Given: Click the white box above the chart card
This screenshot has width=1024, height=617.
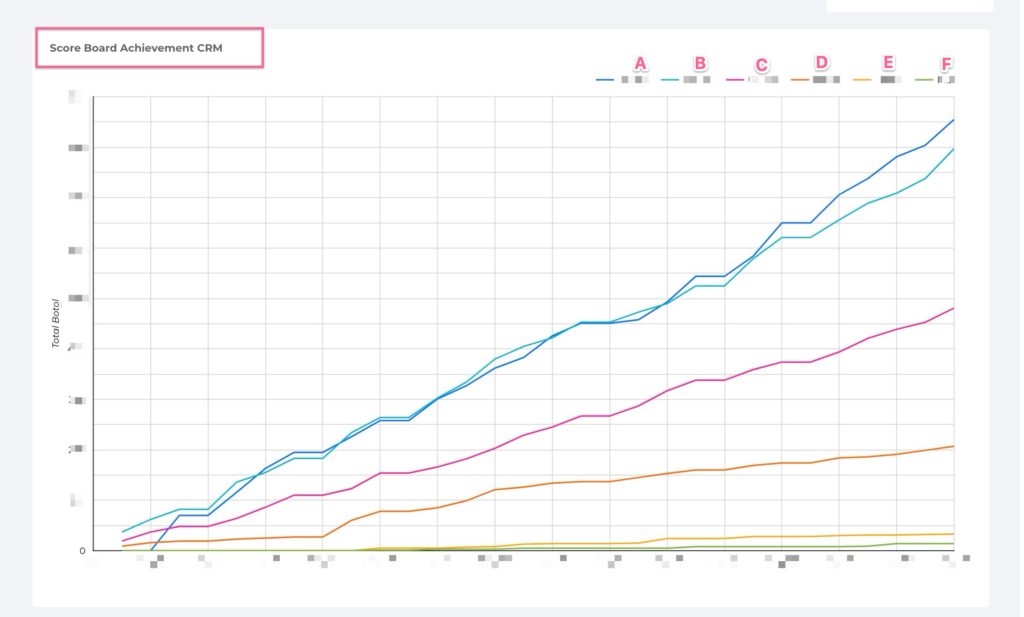Looking at the screenshot, I should [x=909, y=5].
